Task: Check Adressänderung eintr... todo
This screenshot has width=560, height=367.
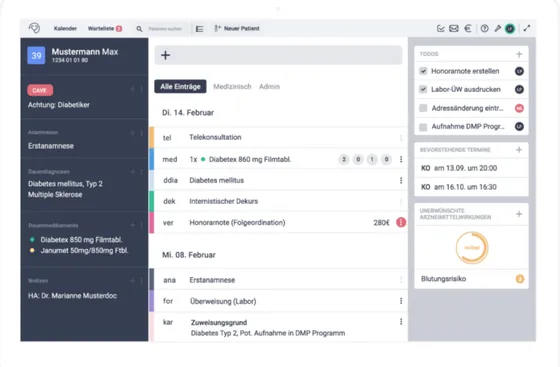Action: [x=423, y=108]
